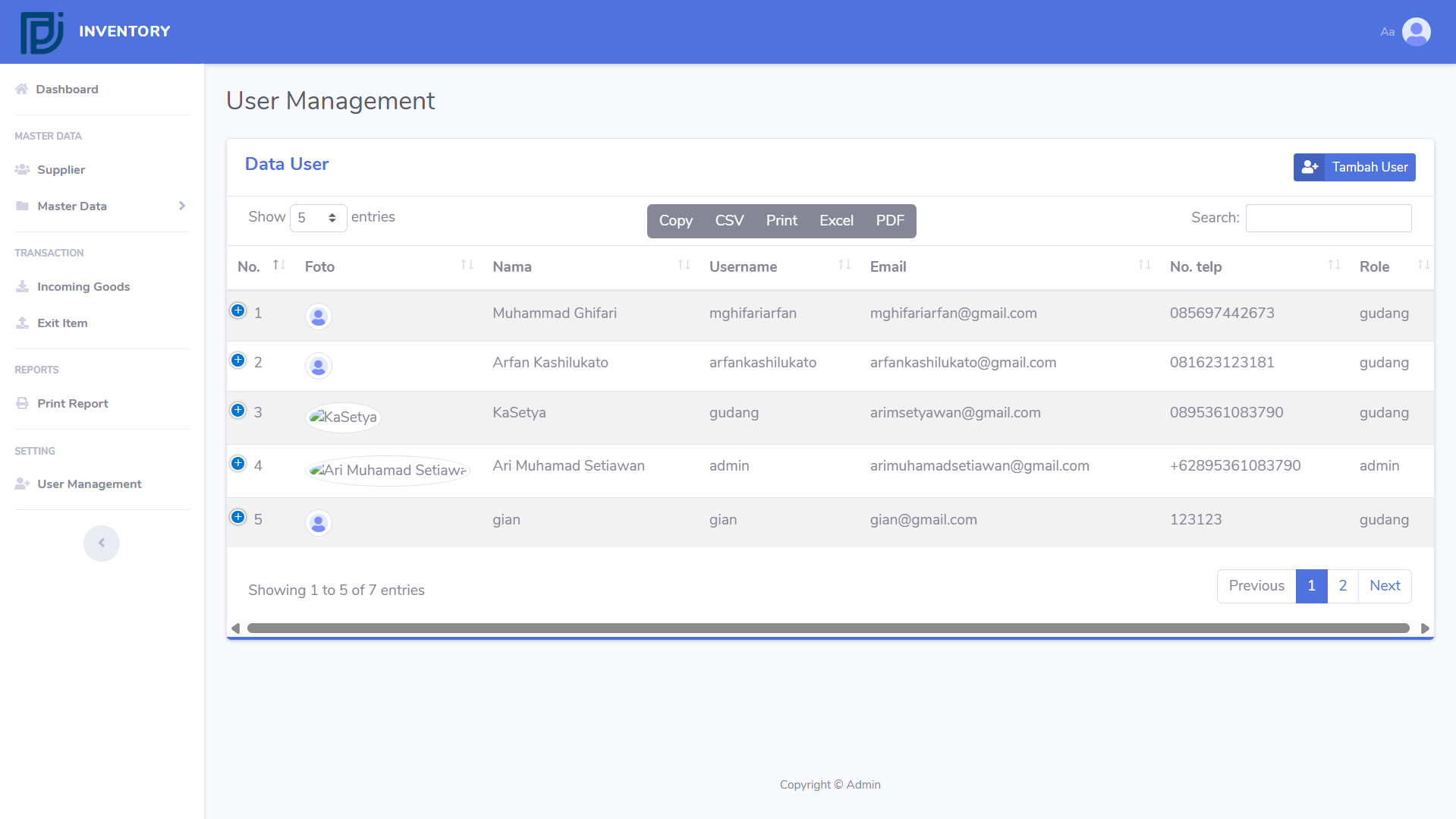Open Exit Item in the sidebar
This screenshot has height=819, width=1456.
pos(62,323)
